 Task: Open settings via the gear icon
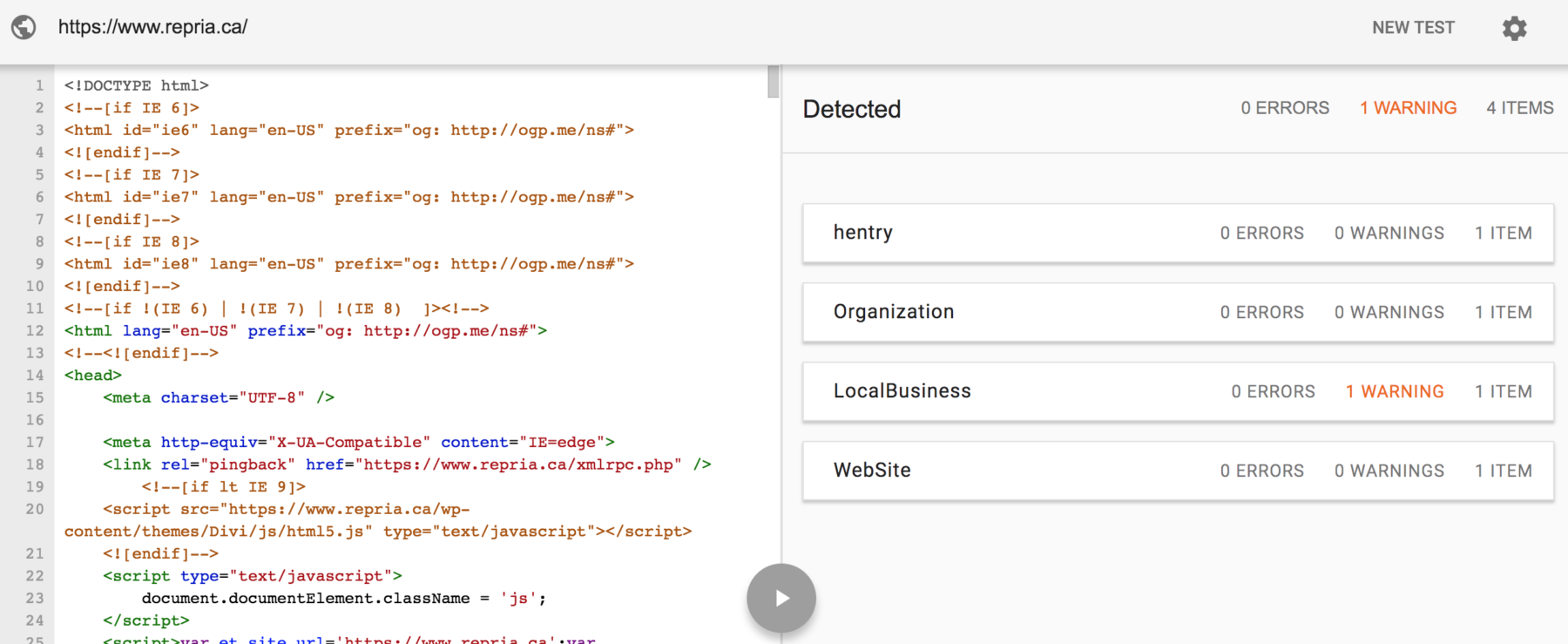tap(1515, 28)
